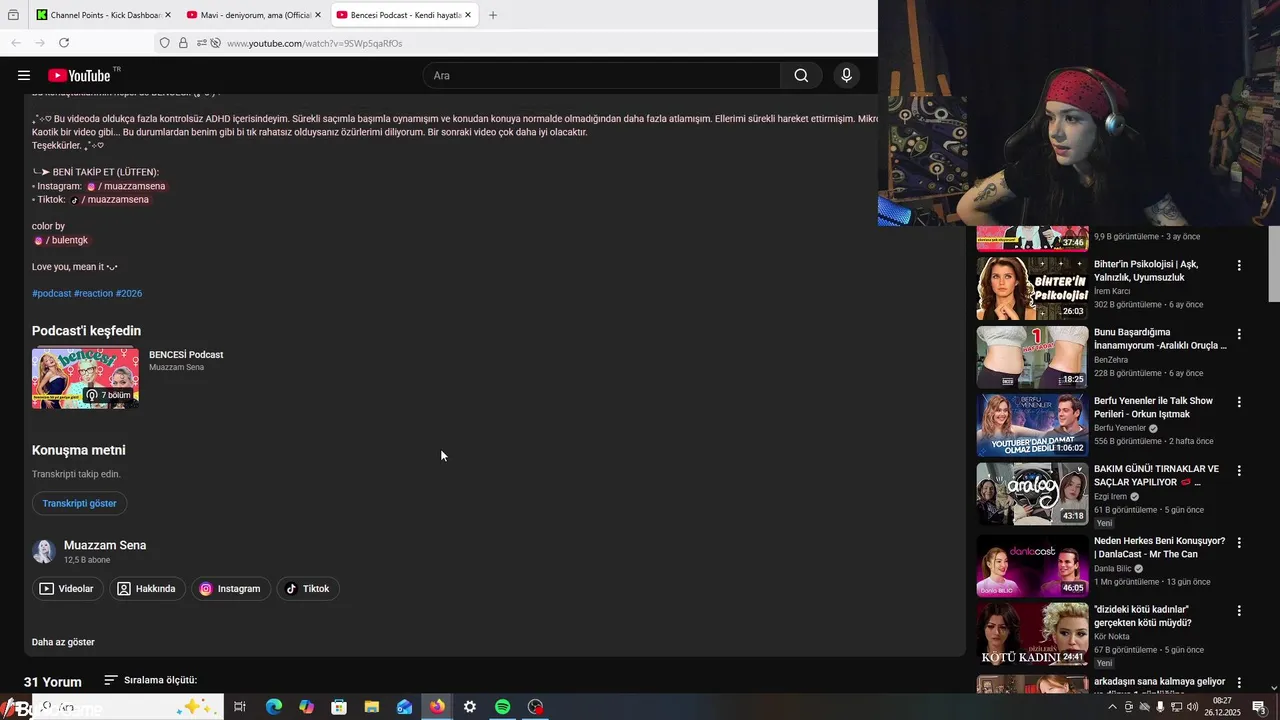The image size is (1280, 720).
Task: Open the İrem Karcı channel name
Action: pos(1112,291)
